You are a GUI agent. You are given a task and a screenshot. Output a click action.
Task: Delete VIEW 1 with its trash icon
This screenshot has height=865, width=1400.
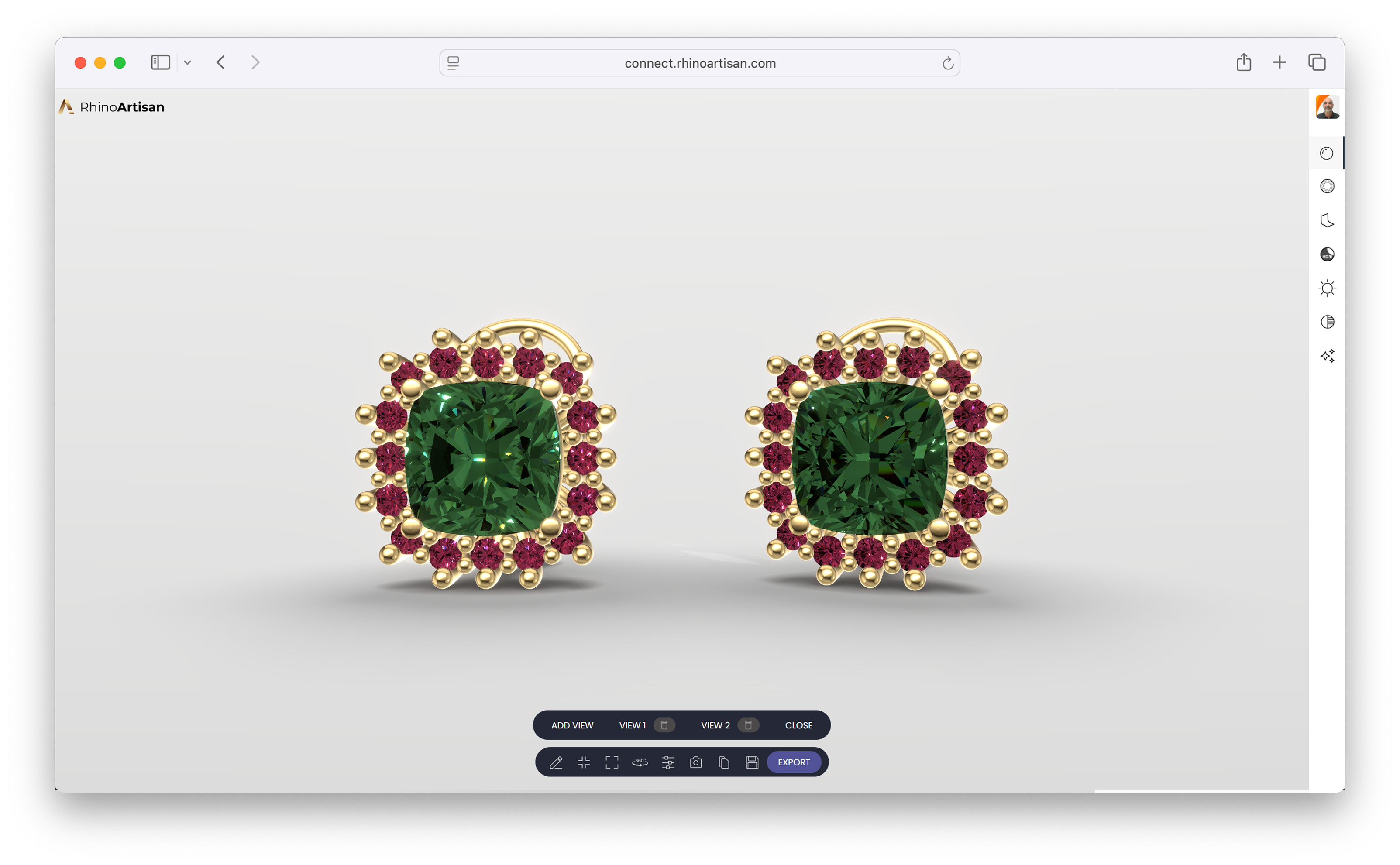(664, 725)
